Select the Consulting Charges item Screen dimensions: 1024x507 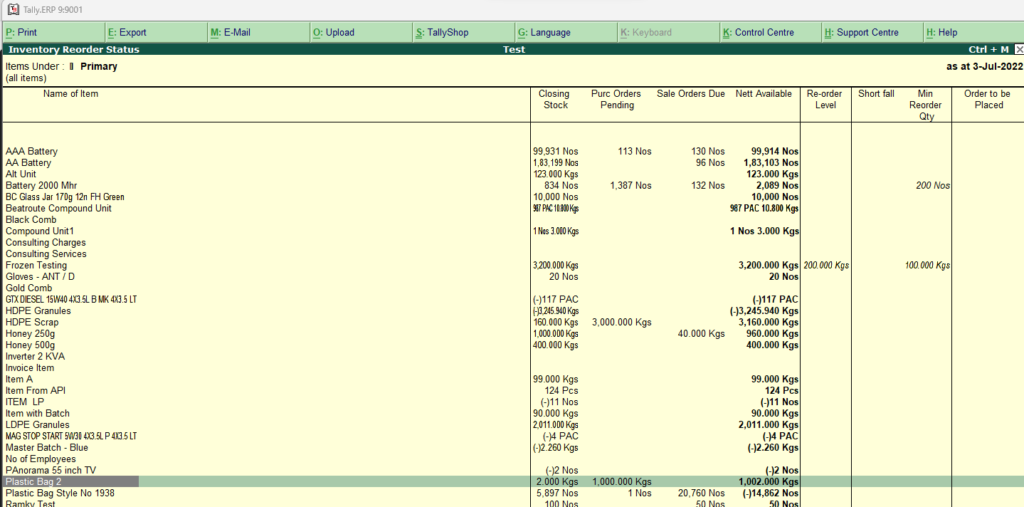pos(46,242)
